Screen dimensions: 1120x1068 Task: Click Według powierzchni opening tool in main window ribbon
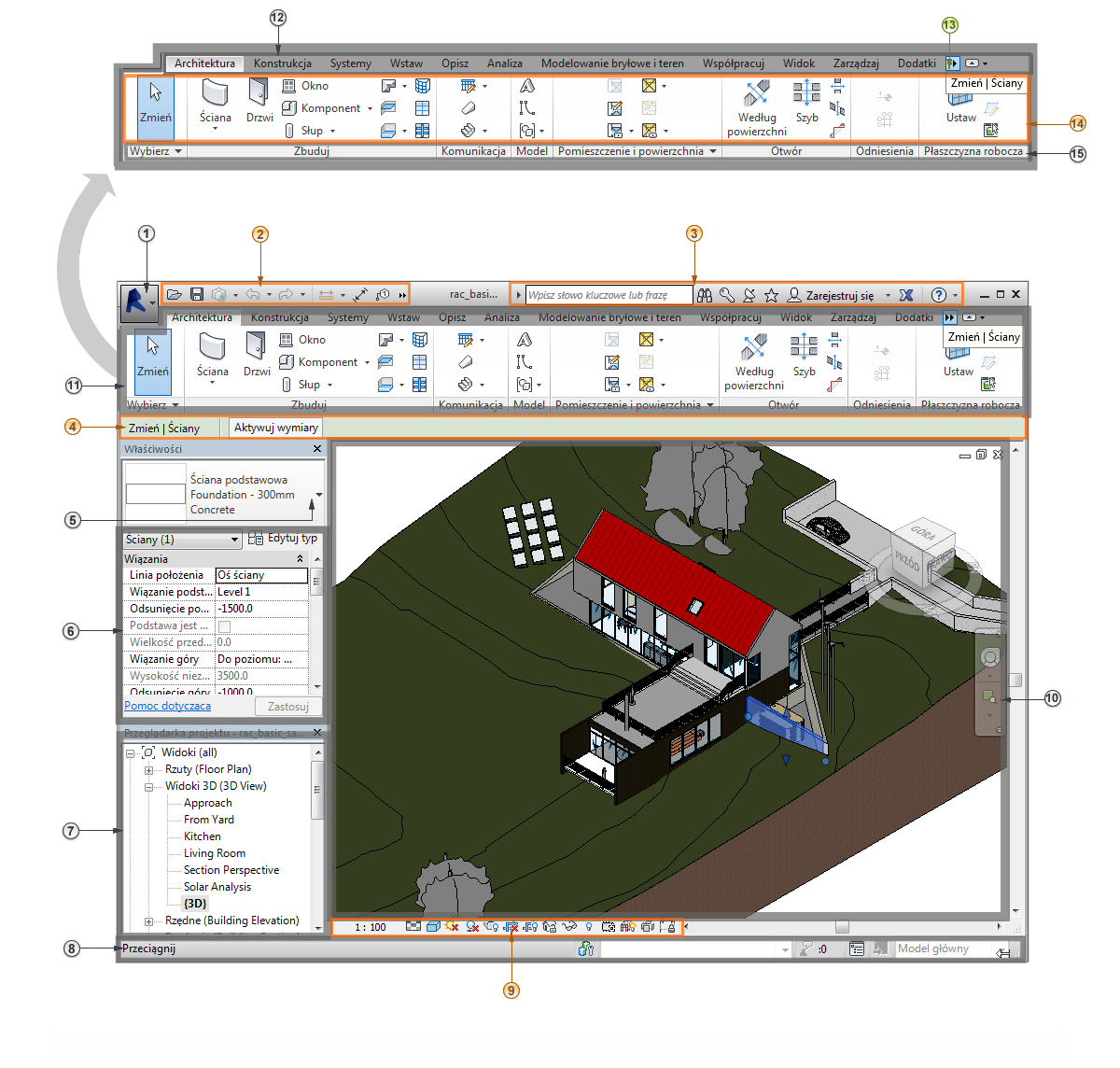[x=754, y=362]
